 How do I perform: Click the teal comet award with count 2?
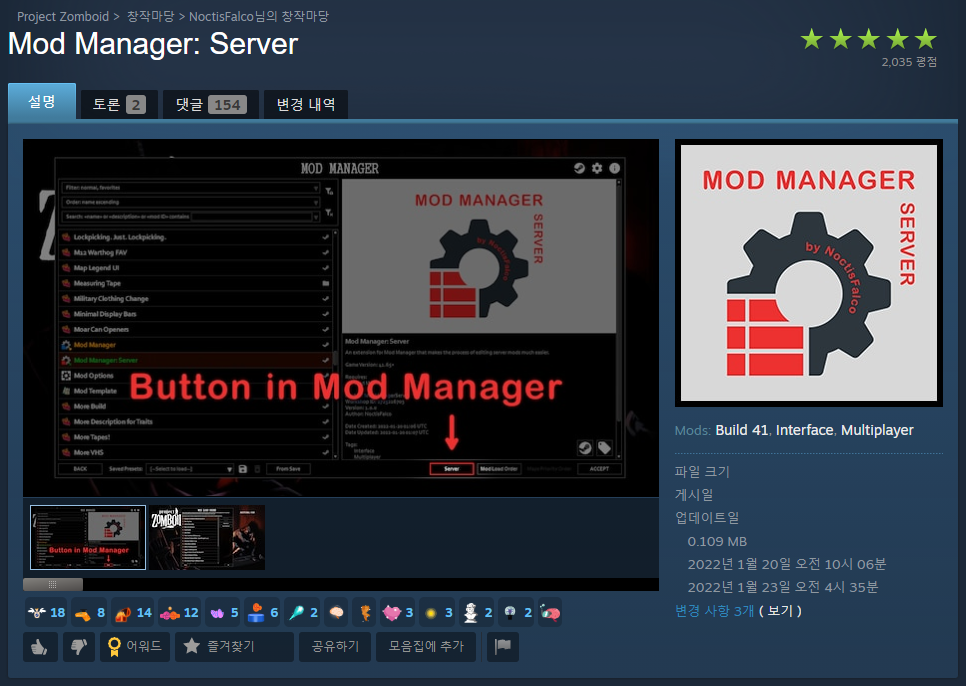pos(302,612)
